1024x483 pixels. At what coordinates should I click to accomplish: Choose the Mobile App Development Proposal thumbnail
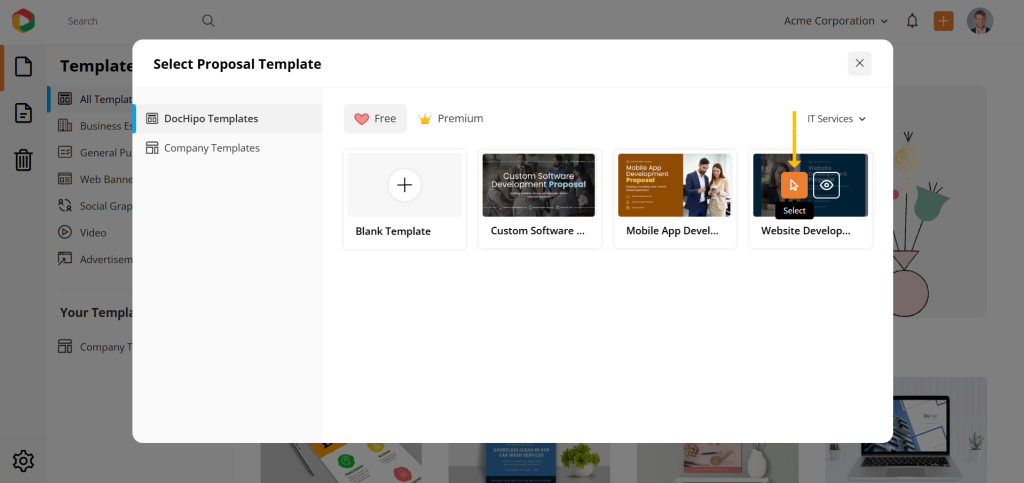[674, 185]
